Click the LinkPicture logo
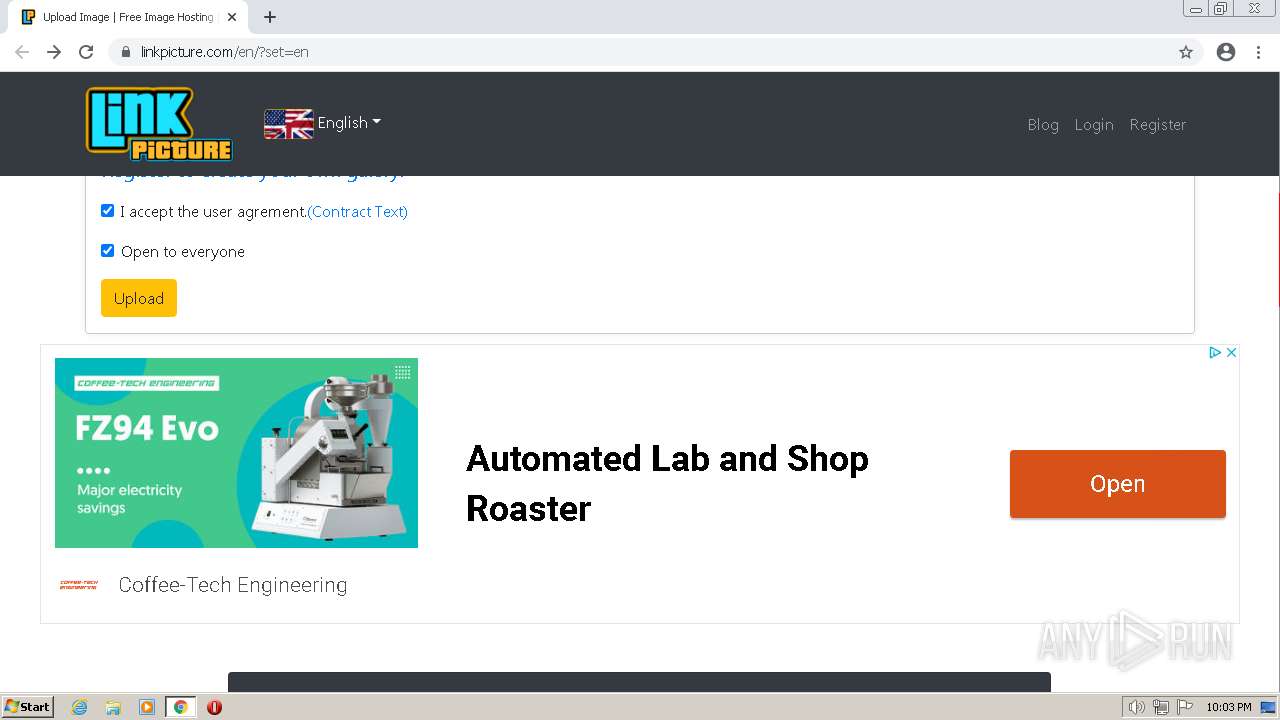Viewport: 1280px width, 720px height. (159, 124)
